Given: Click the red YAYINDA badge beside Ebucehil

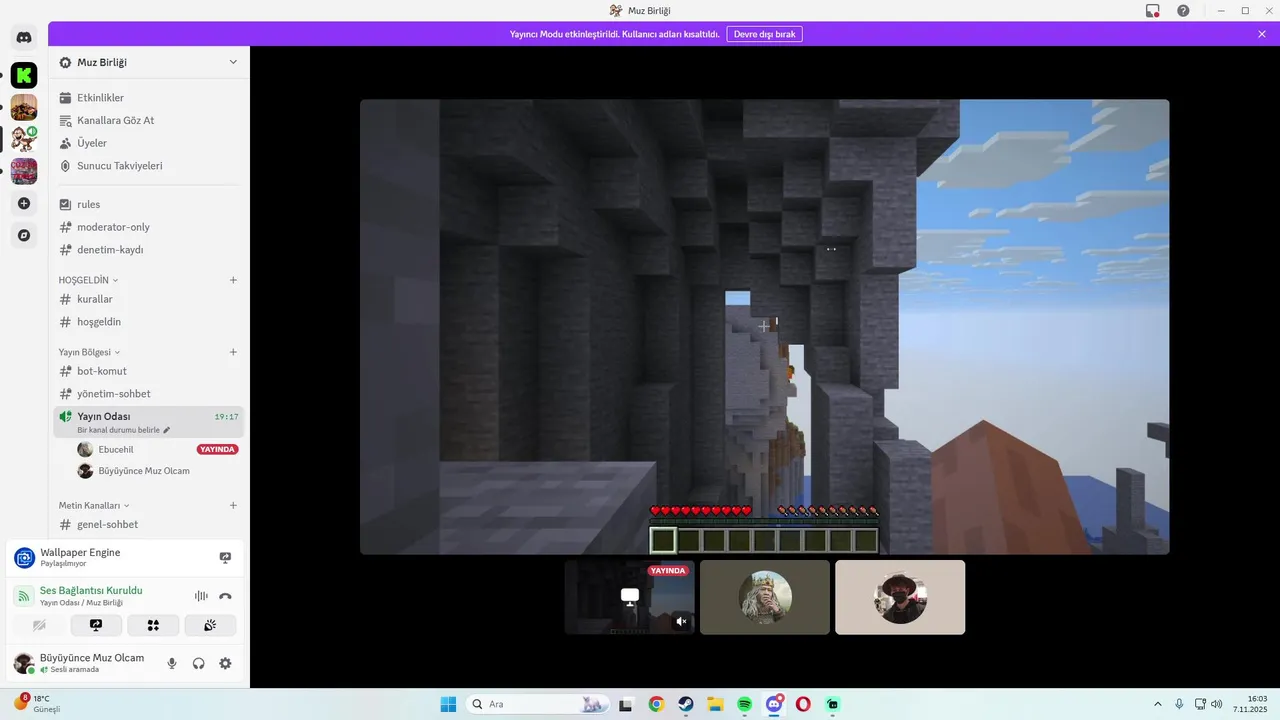Looking at the screenshot, I should (217, 450).
